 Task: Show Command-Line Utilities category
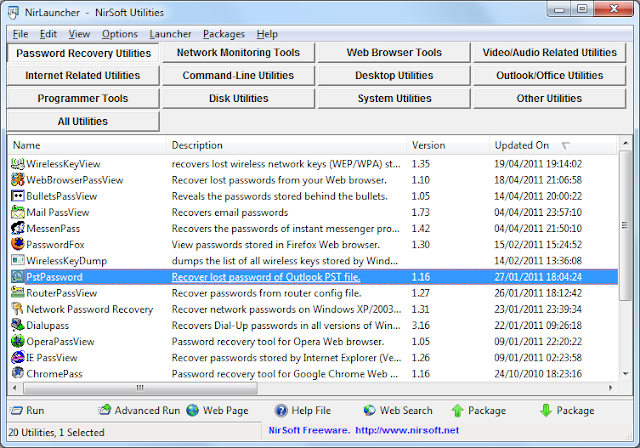pyautogui.click(x=238, y=75)
